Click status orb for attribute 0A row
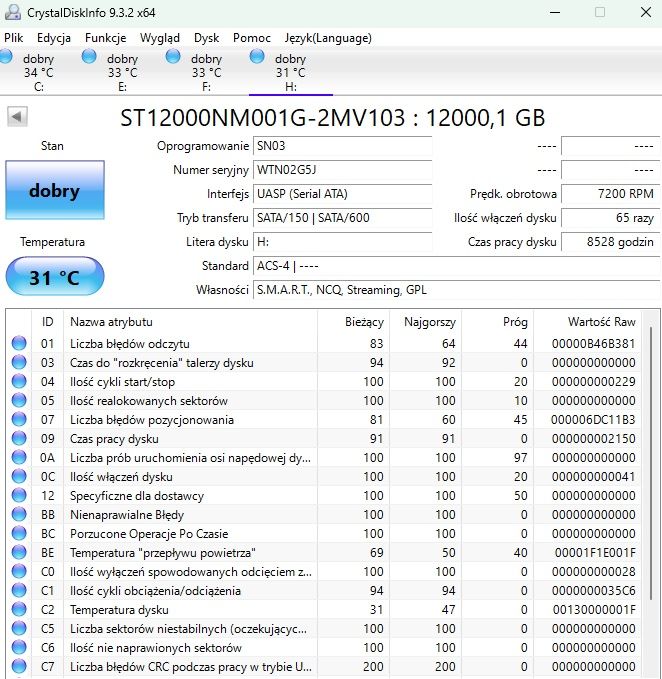The height and width of the screenshot is (679, 662). click(19, 457)
